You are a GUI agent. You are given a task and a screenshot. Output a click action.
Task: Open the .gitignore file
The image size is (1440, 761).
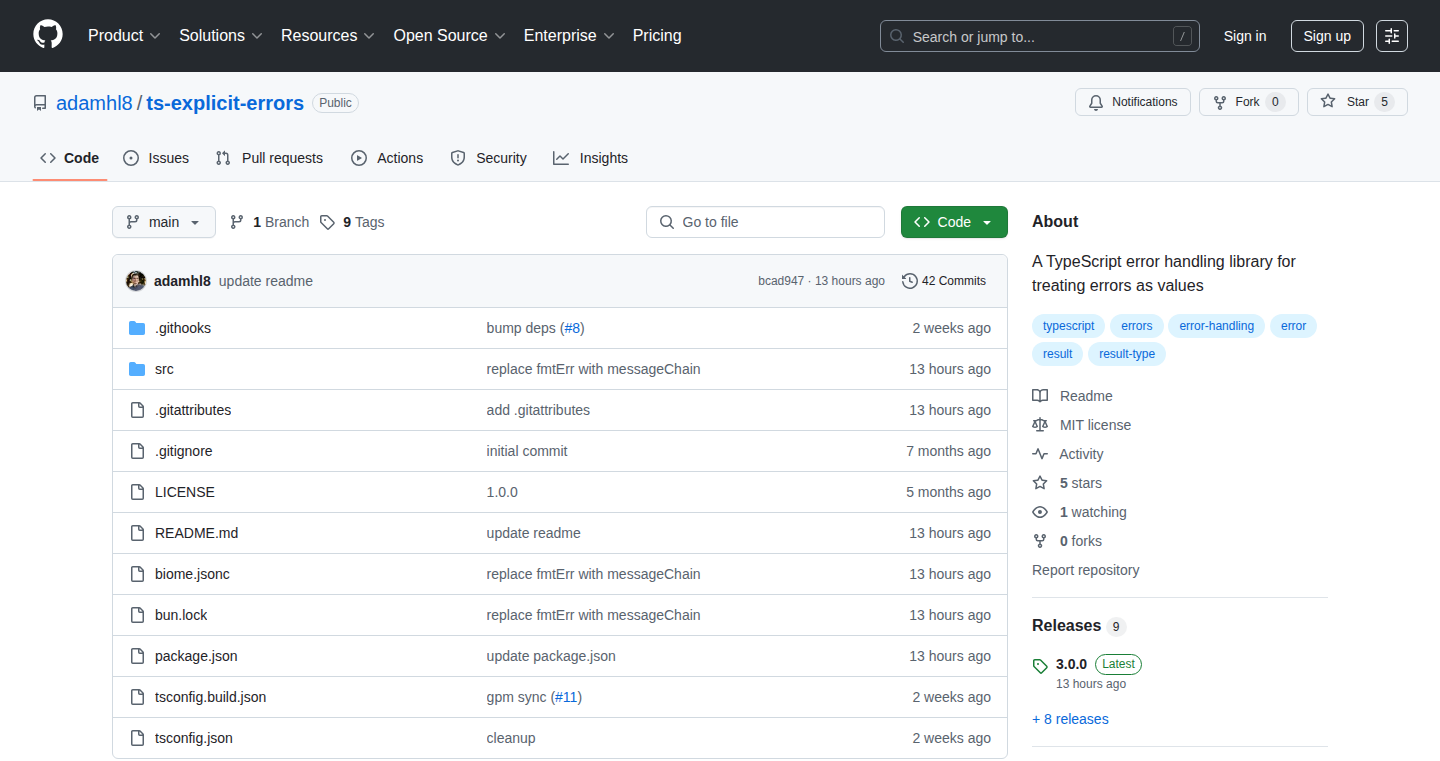184,451
